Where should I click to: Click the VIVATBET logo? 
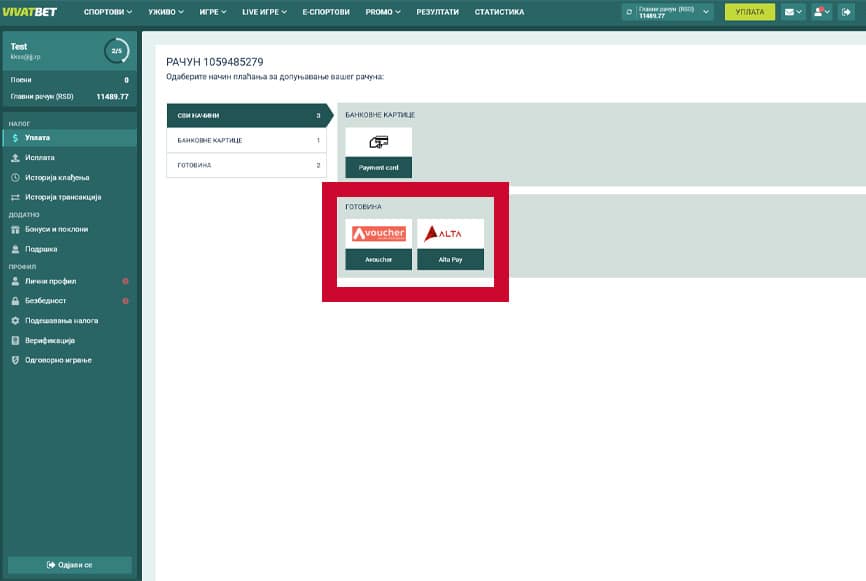click(x=29, y=12)
